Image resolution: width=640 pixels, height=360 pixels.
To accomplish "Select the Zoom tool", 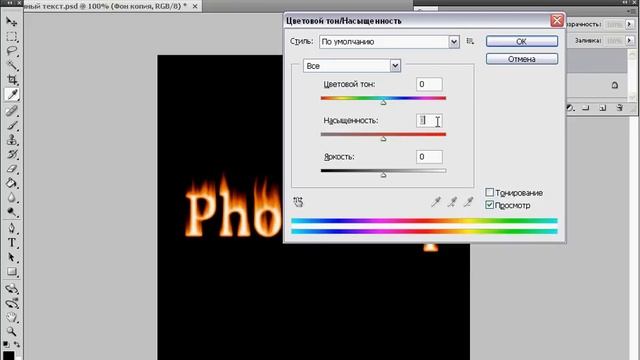I will (11, 331).
